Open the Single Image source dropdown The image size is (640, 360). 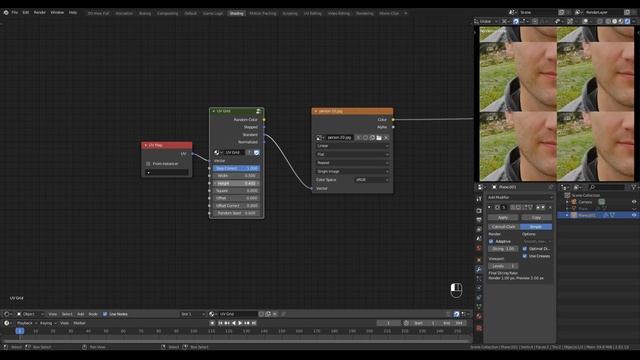(x=352, y=171)
